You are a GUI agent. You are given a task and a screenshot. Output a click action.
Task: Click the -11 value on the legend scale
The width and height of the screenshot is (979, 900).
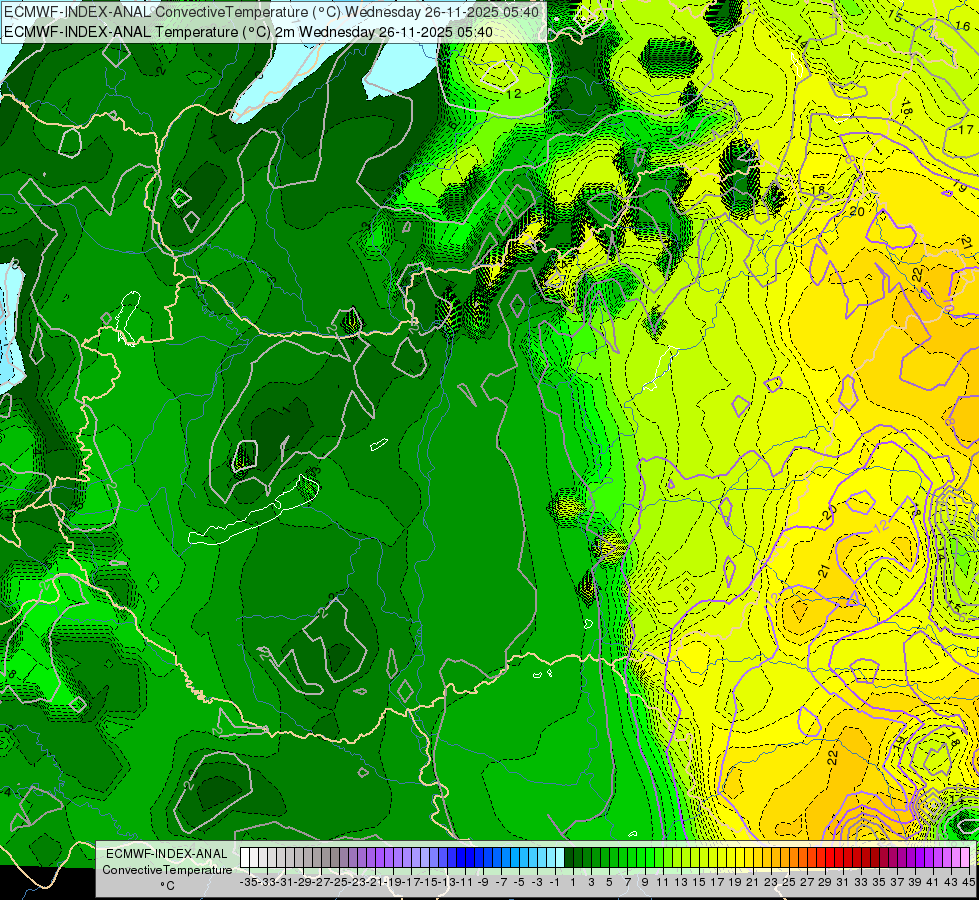[x=464, y=882]
